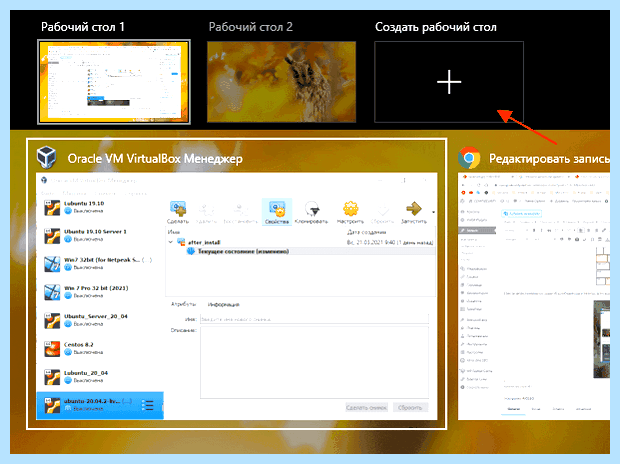Select the Lubuntu 19.10 virtual machine
Image resolution: width=620 pixels, height=464 pixels.
point(100,207)
